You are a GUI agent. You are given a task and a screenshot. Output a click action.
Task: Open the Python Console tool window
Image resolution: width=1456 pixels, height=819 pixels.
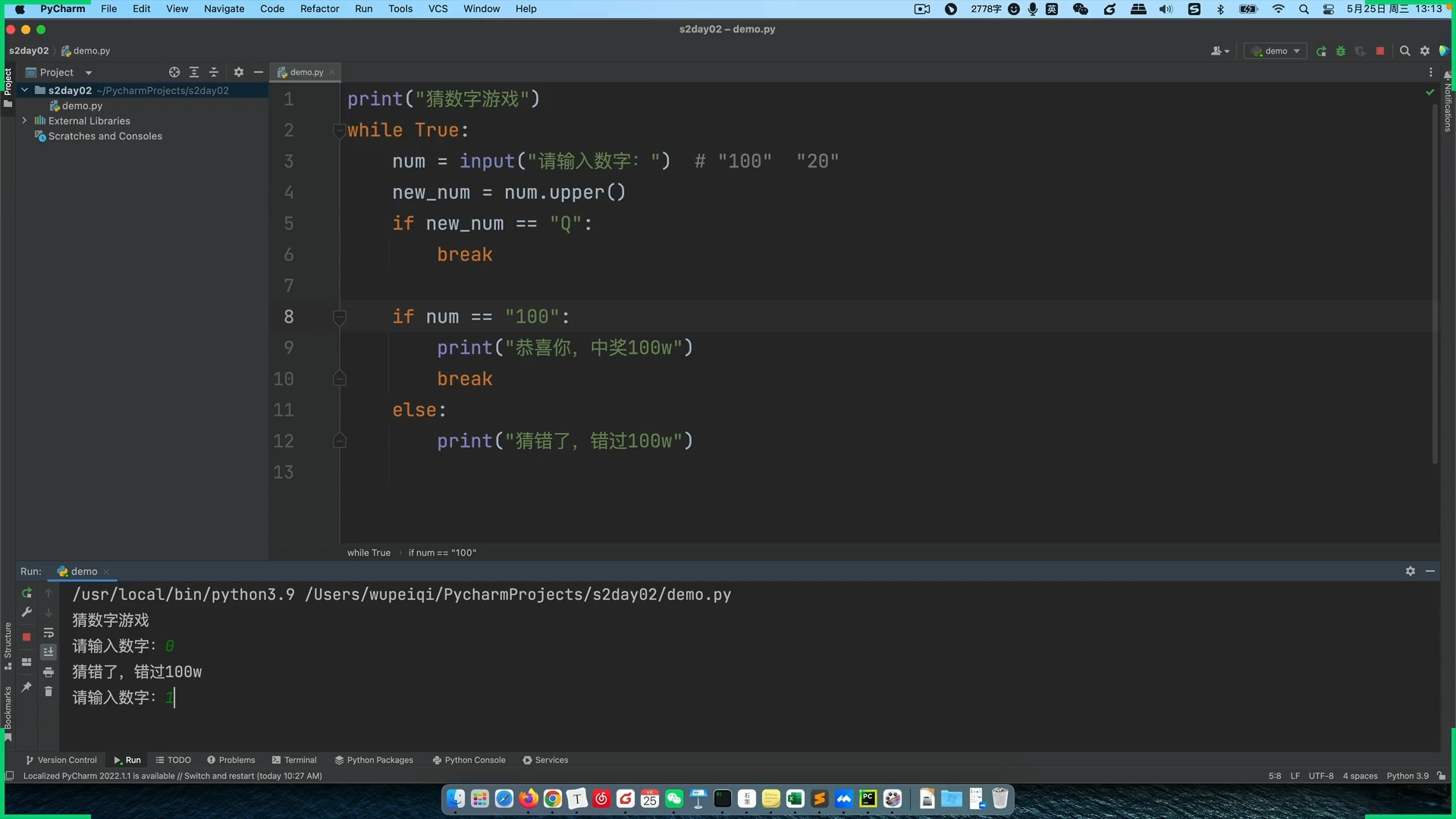coord(469,760)
